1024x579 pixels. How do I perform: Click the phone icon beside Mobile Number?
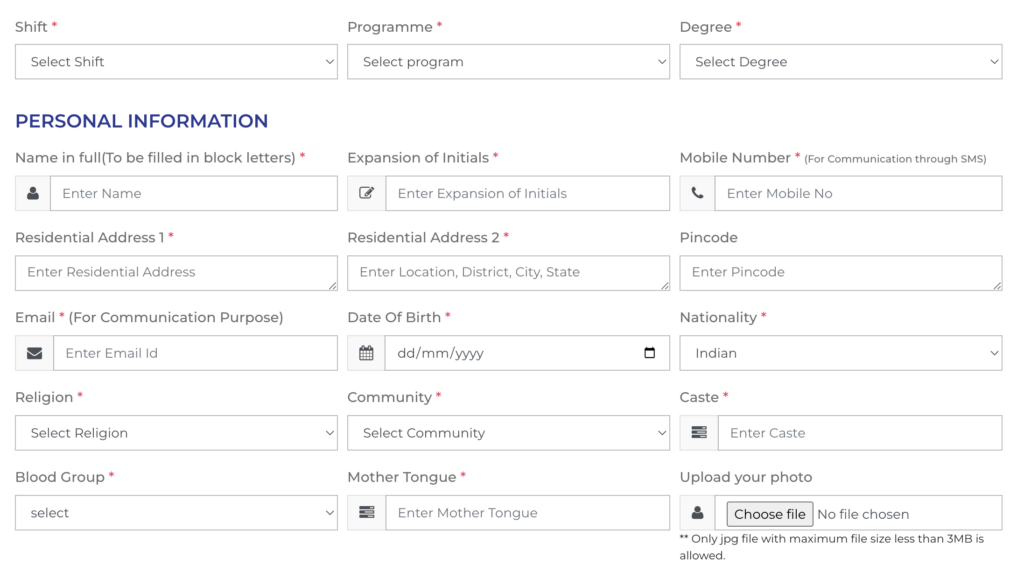697,193
